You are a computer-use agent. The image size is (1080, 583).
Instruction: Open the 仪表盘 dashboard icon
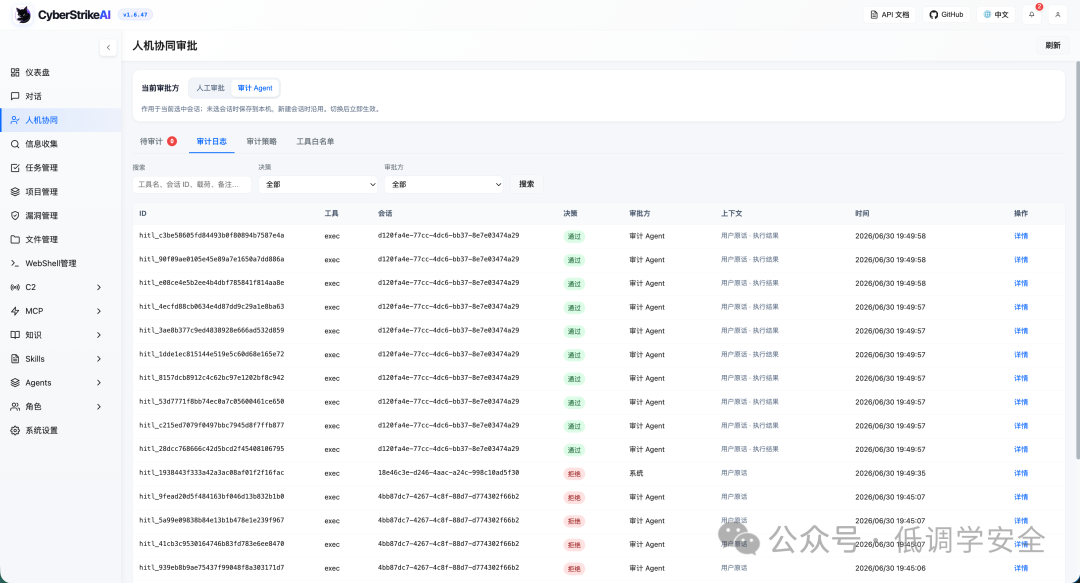click(15, 72)
